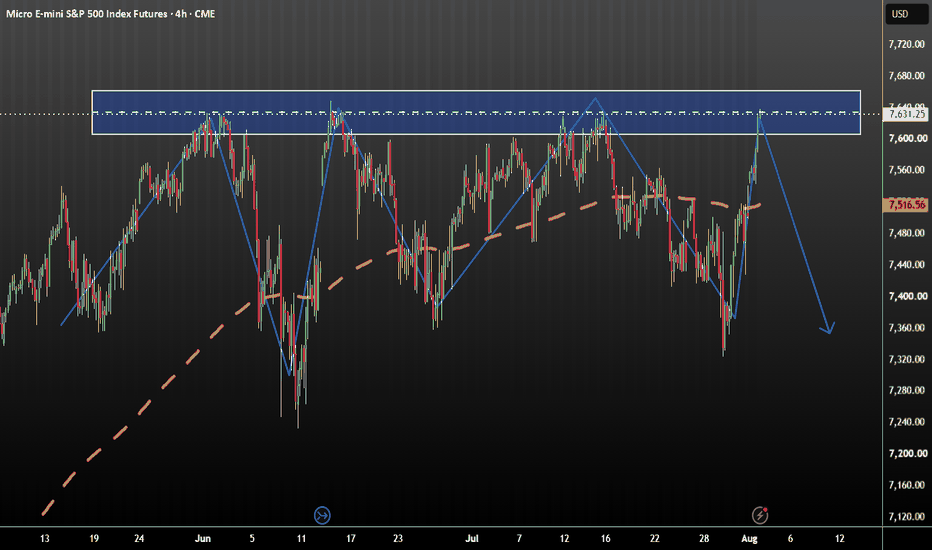Image resolution: width=932 pixels, height=550 pixels.
Task: Click the 28 date label on axis
Action: pyautogui.click(x=704, y=539)
